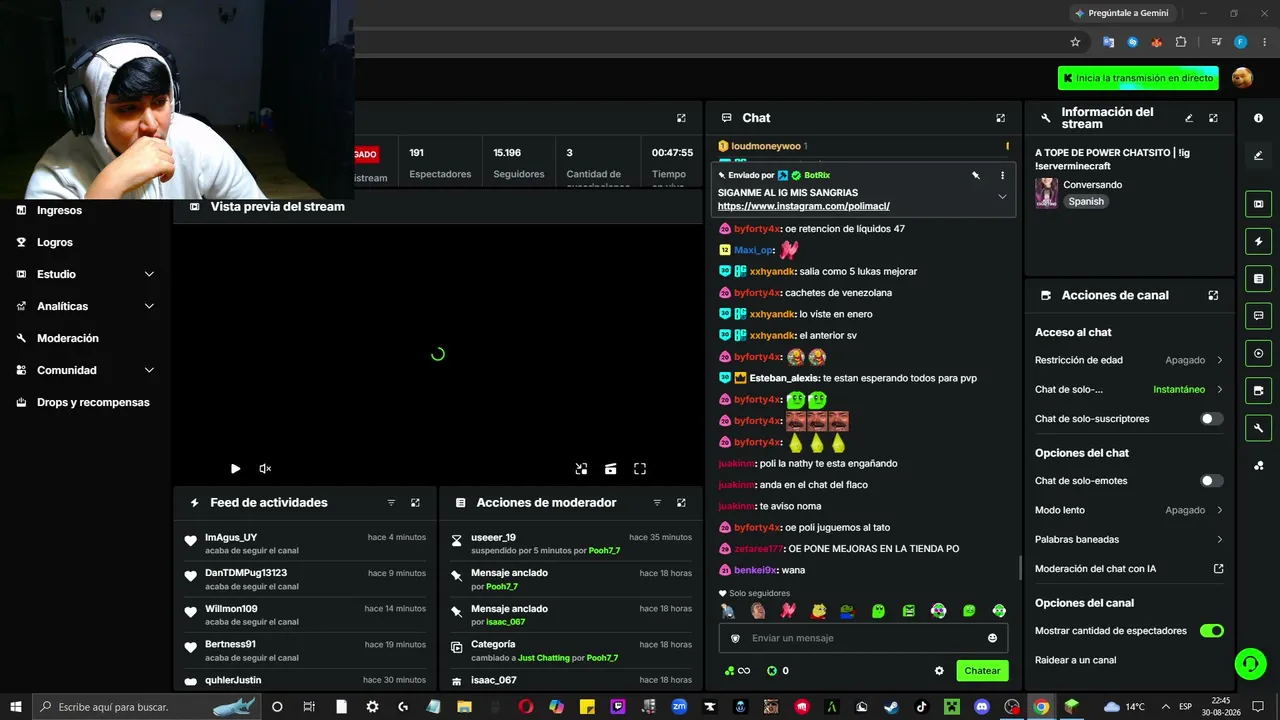The image size is (1280, 720).
Task: Click the Windows taskbar search box
Action: pos(145,706)
